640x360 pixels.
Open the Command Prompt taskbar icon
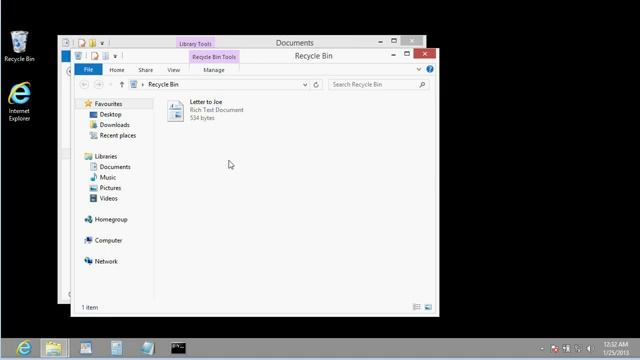pos(178,348)
